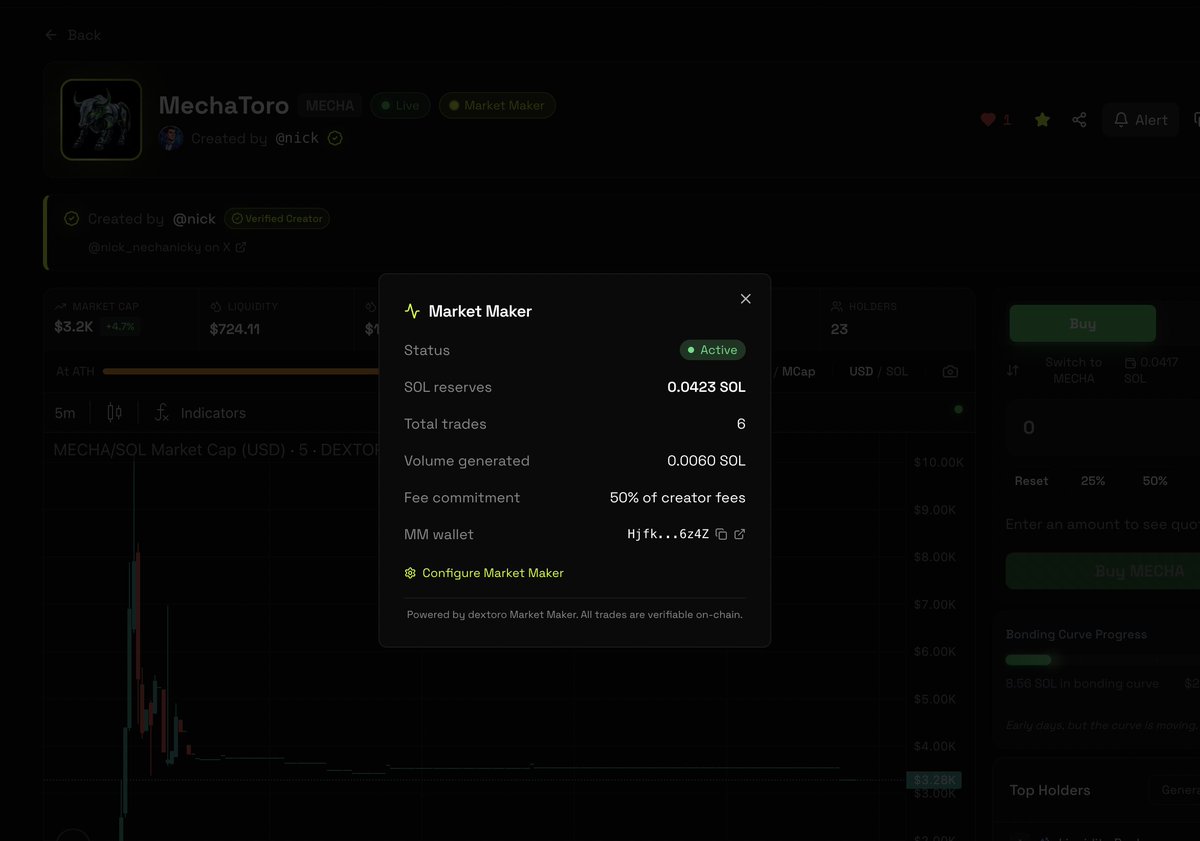Image resolution: width=1200 pixels, height=841 pixels.
Task: Click the Live status badge
Action: [400, 105]
